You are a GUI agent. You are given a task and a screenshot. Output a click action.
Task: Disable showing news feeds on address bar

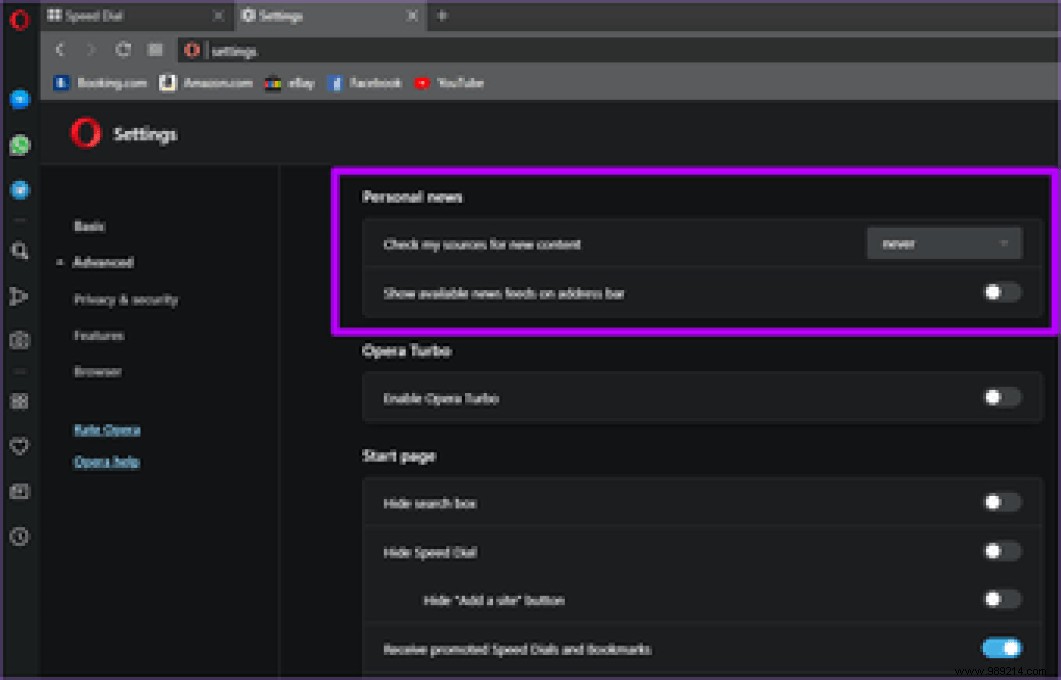[x=1000, y=292]
